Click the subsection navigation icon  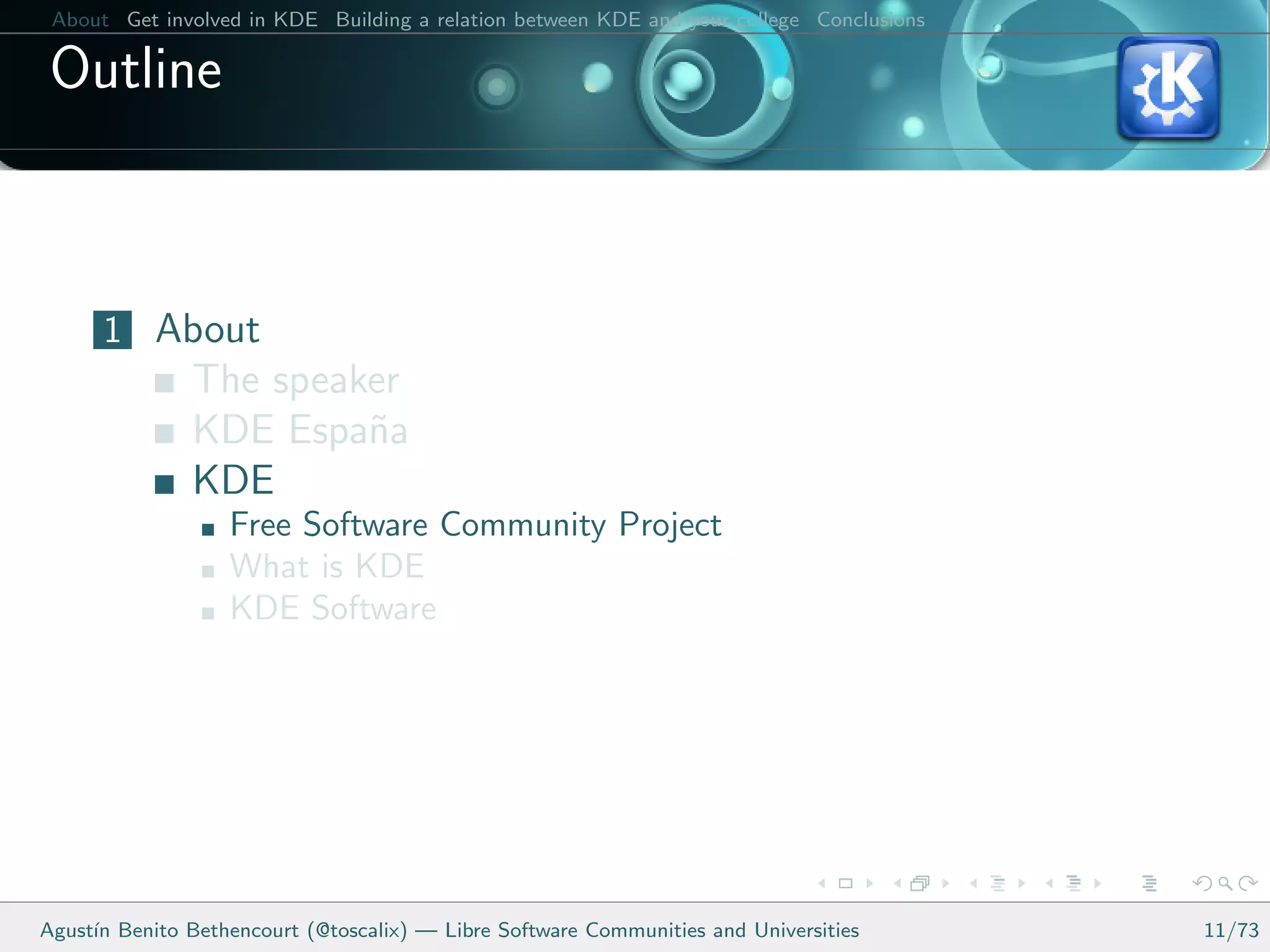[997, 883]
